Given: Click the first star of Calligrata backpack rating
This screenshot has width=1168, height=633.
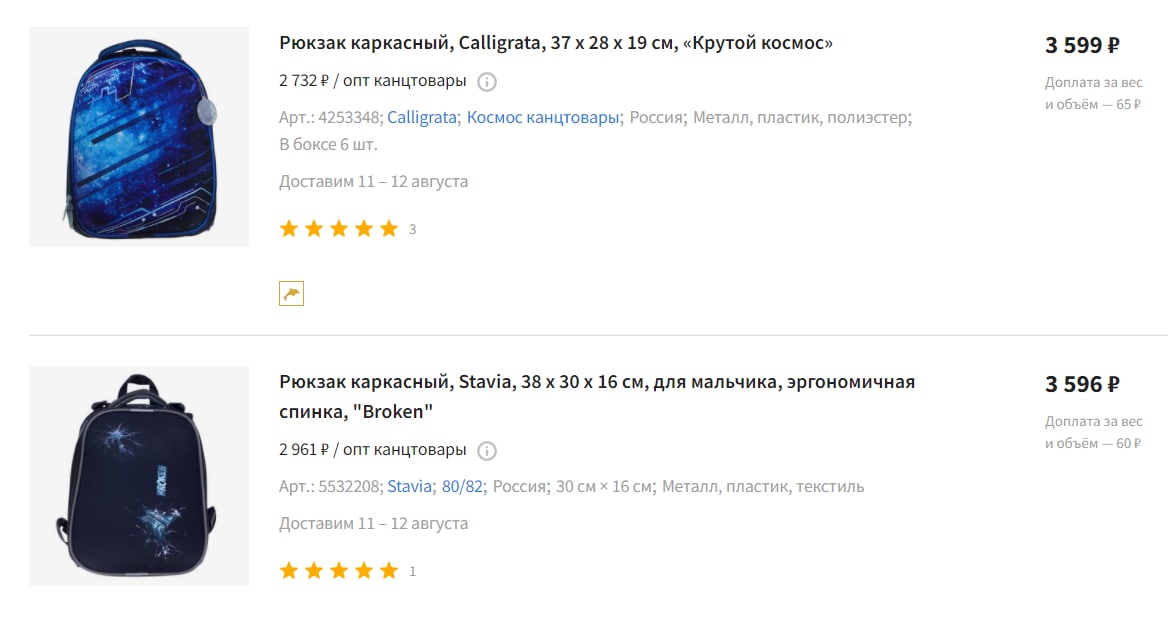Looking at the screenshot, I should 289,229.
